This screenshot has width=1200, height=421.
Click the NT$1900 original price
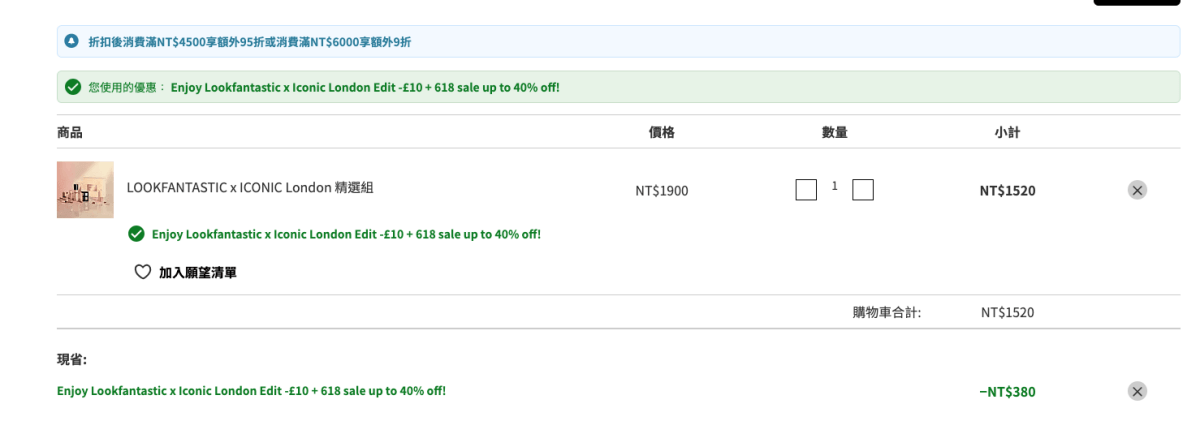point(661,190)
